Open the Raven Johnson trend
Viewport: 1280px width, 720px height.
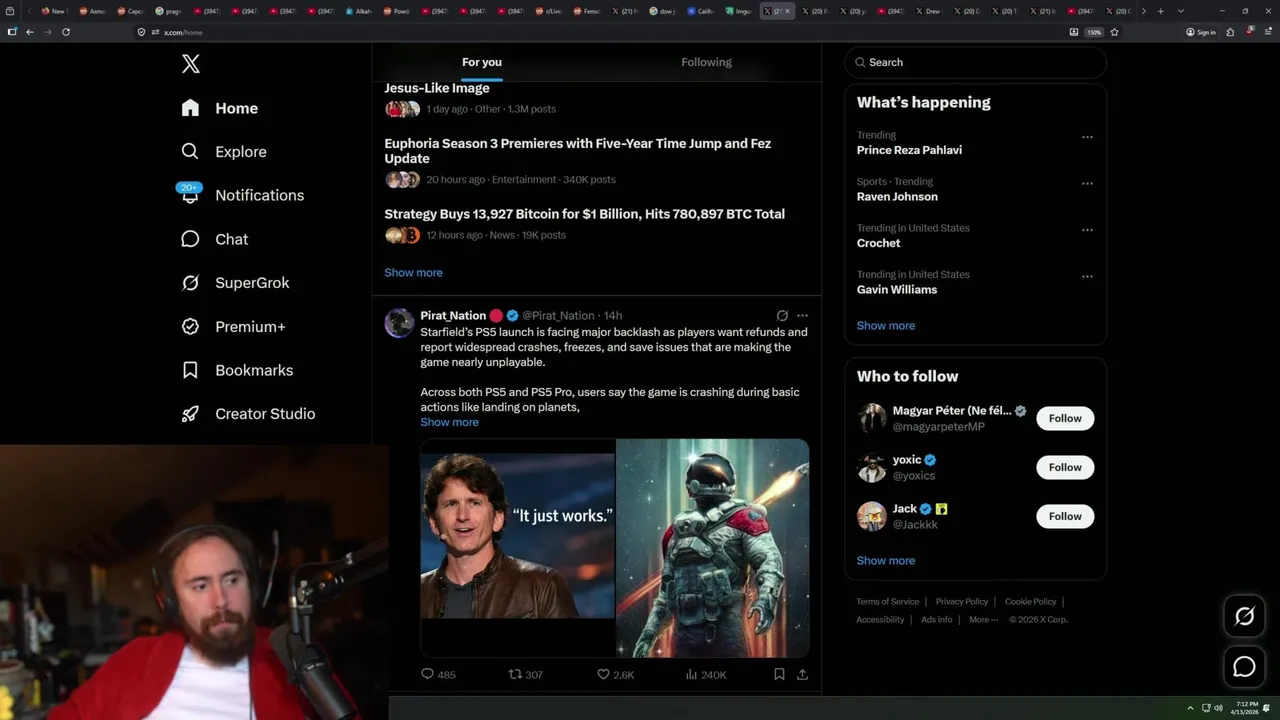point(897,197)
